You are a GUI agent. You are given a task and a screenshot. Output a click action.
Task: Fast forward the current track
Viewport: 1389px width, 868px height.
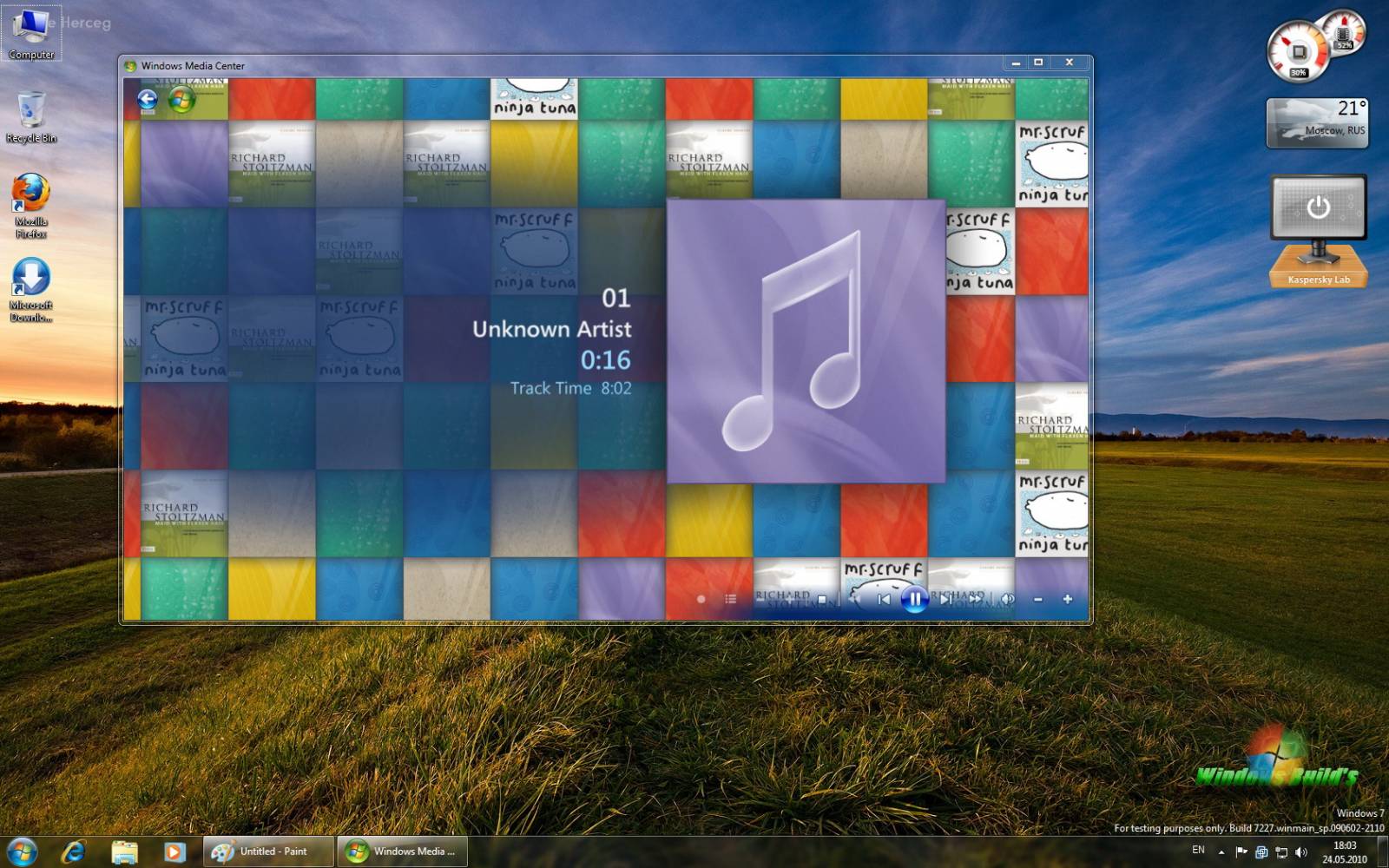tap(976, 599)
